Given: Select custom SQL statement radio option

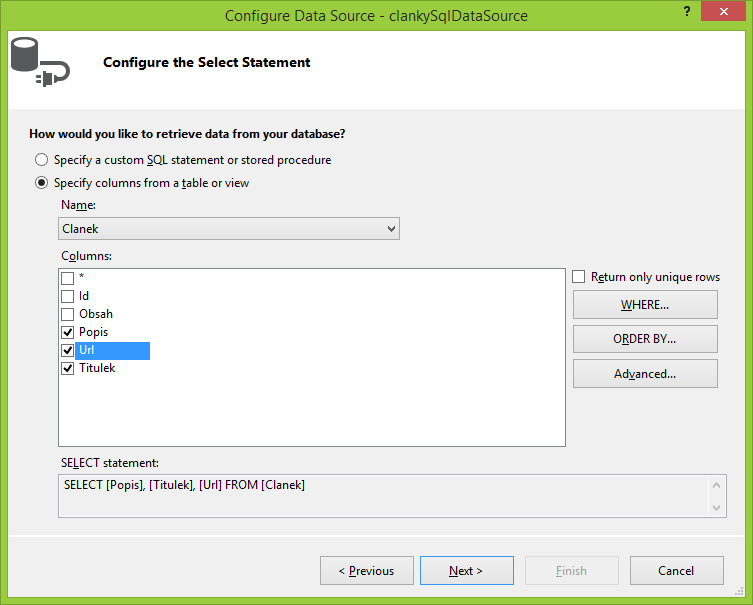Looking at the screenshot, I should point(42,160).
